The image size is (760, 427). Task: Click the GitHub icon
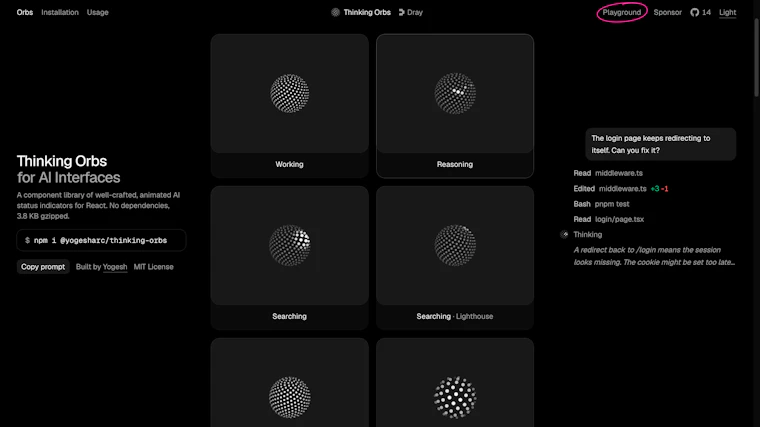click(695, 12)
